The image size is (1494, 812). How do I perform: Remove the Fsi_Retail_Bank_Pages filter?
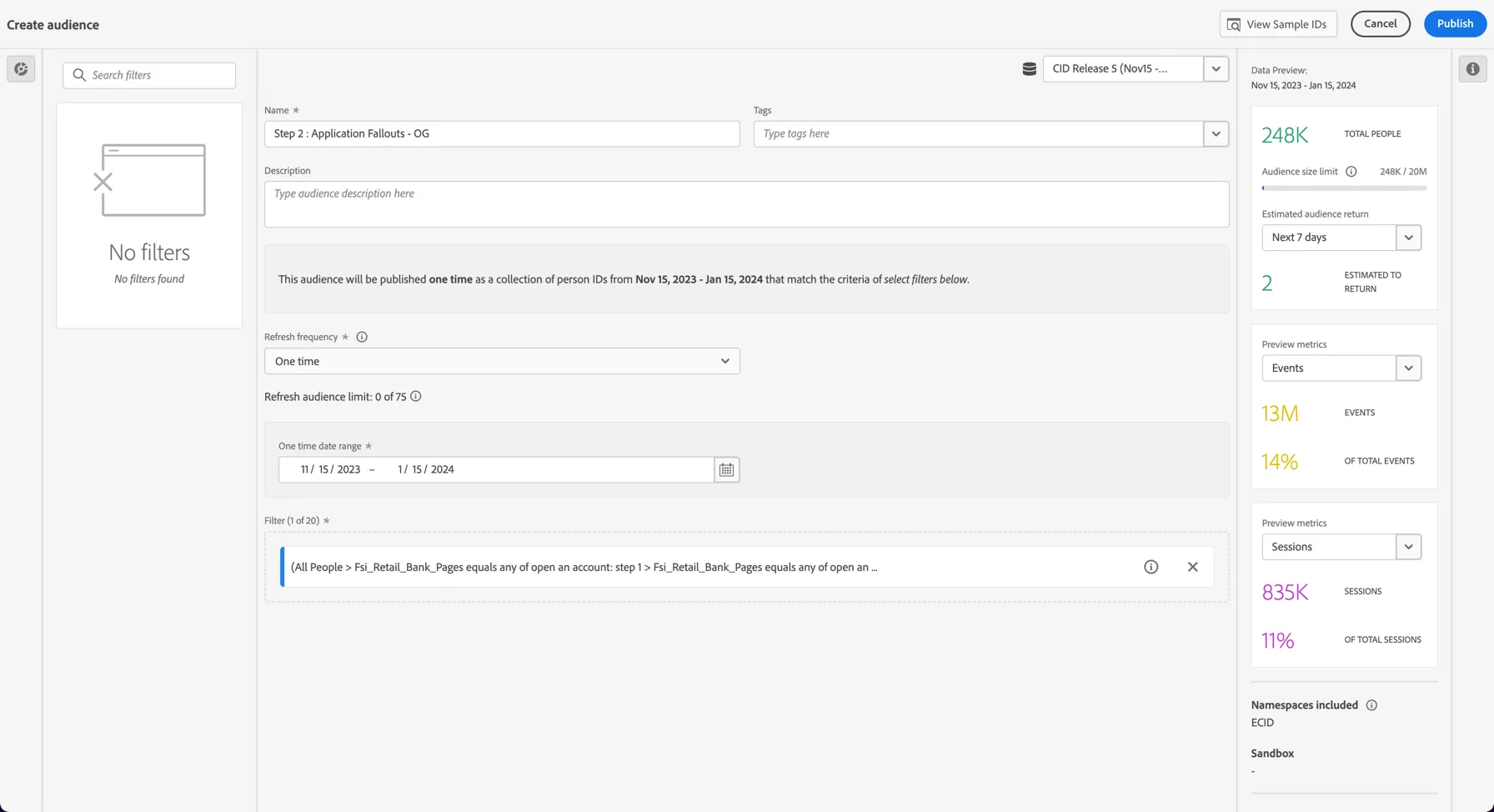tap(1192, 567)
